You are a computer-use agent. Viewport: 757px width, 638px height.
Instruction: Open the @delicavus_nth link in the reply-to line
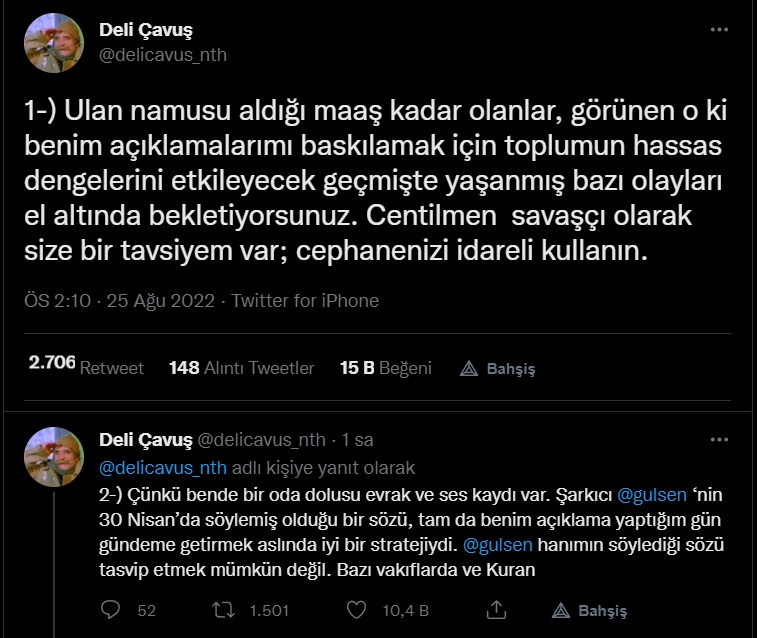pos(163,468)
